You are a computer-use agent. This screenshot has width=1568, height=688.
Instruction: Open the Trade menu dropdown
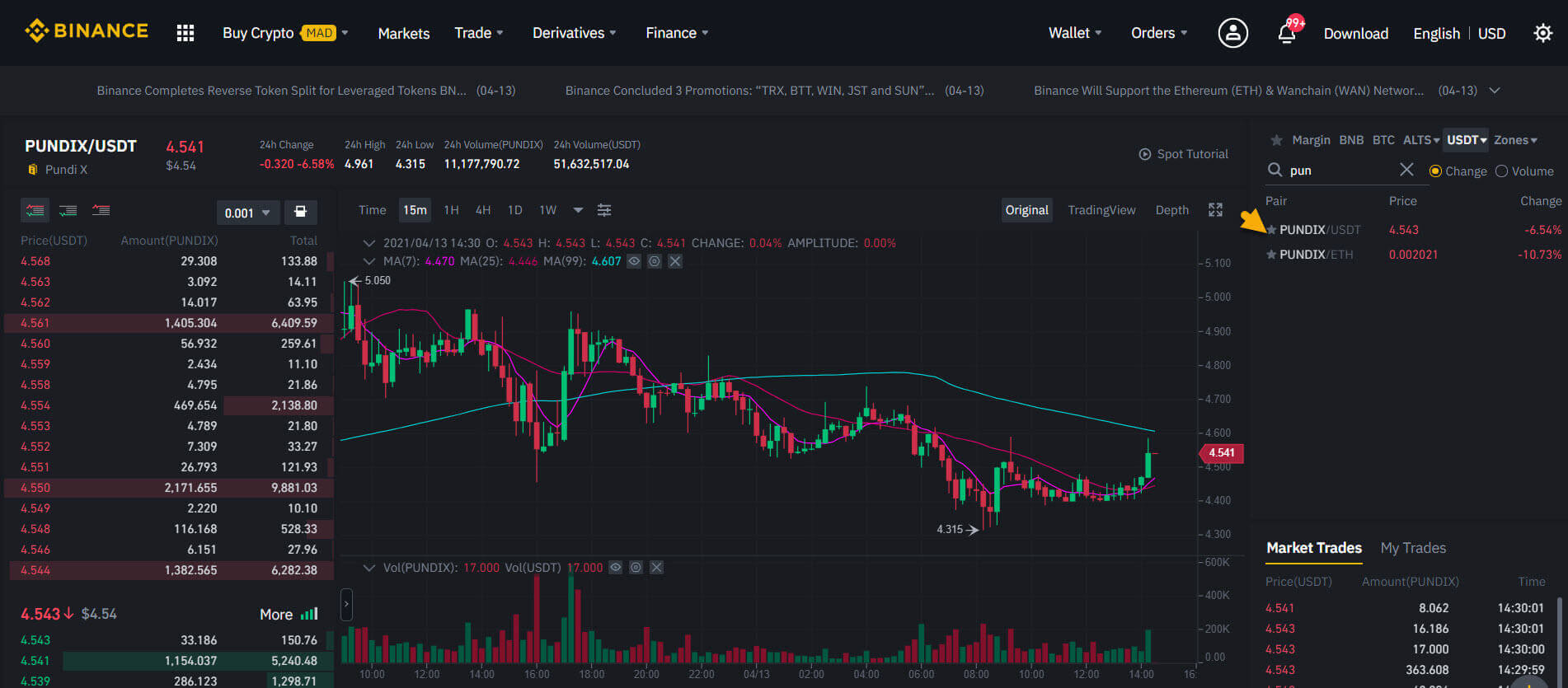coord(478,33)
